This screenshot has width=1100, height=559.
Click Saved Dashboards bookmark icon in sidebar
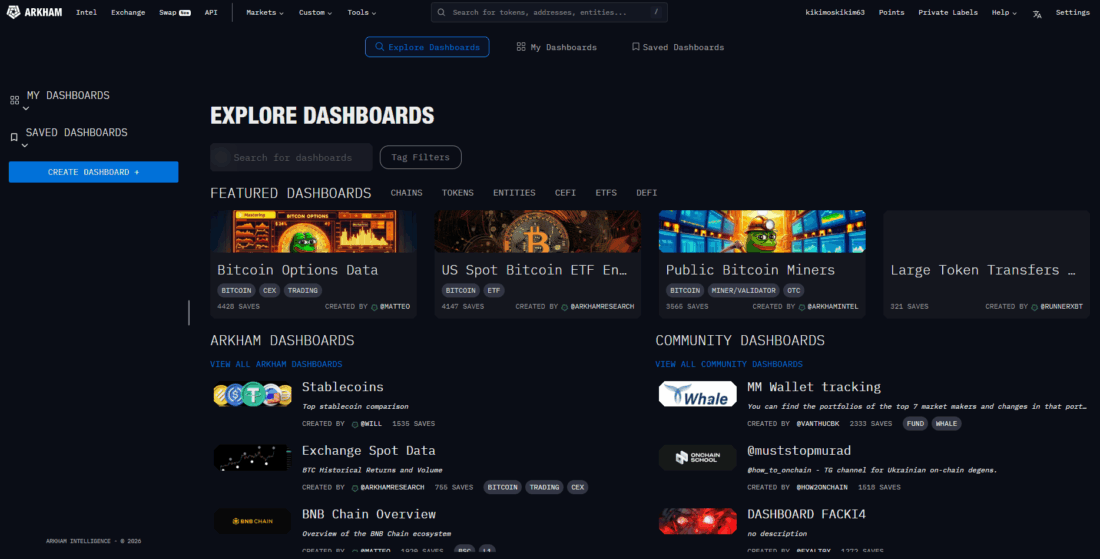[x=14, y=137]
